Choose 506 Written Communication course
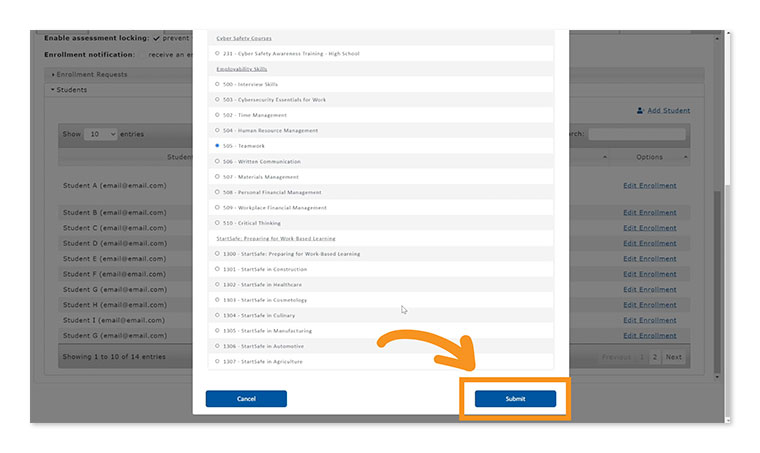This screenshot has width=760, height=453. coord(217,161)
